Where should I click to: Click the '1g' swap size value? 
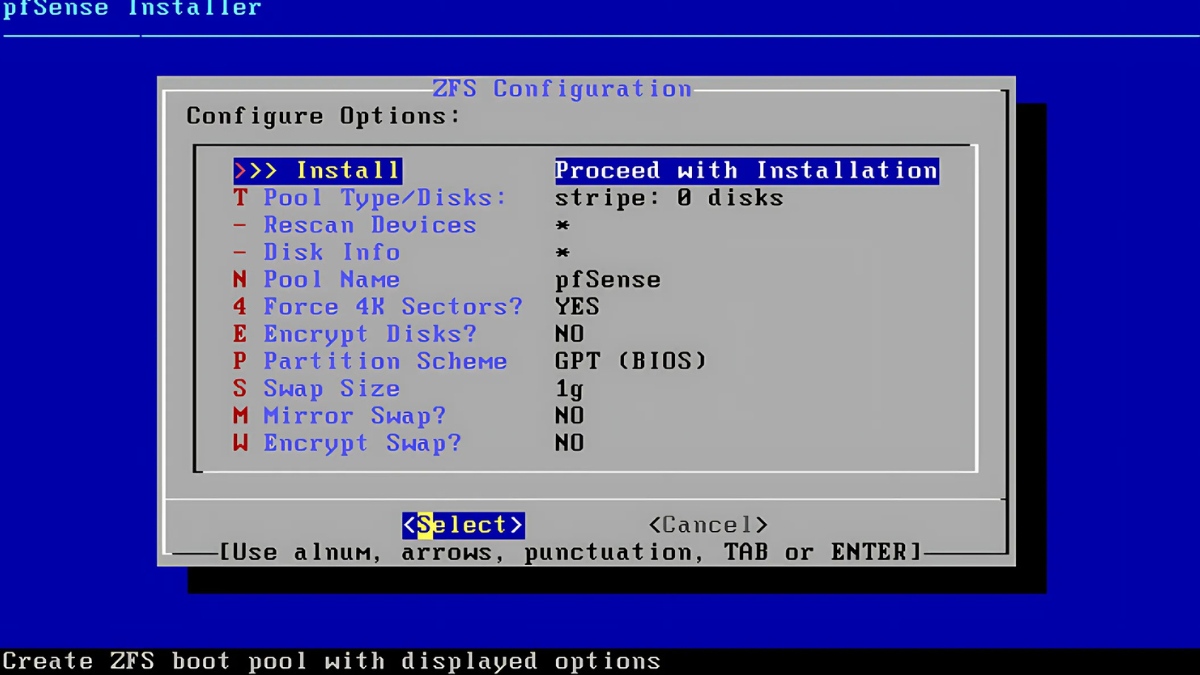pyautogui.click(x=570, y=388)
